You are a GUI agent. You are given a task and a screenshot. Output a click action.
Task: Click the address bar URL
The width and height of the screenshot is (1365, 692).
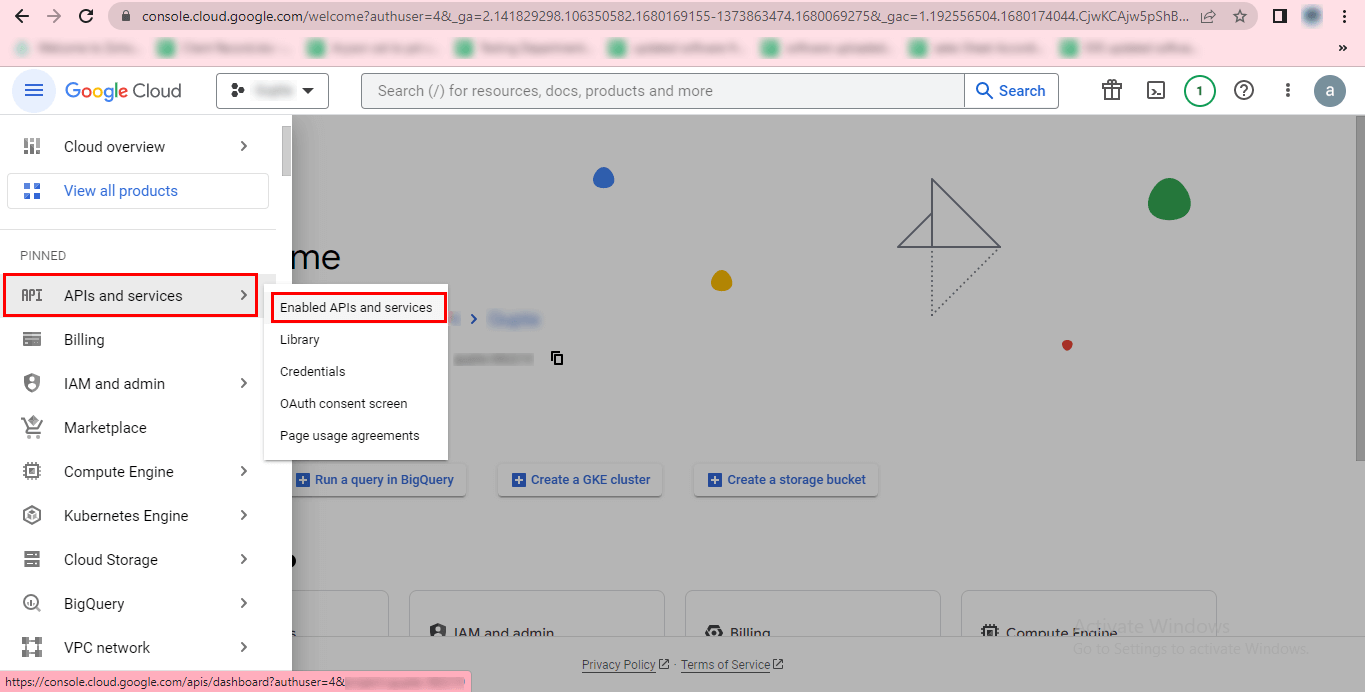(x=665, y=16)
